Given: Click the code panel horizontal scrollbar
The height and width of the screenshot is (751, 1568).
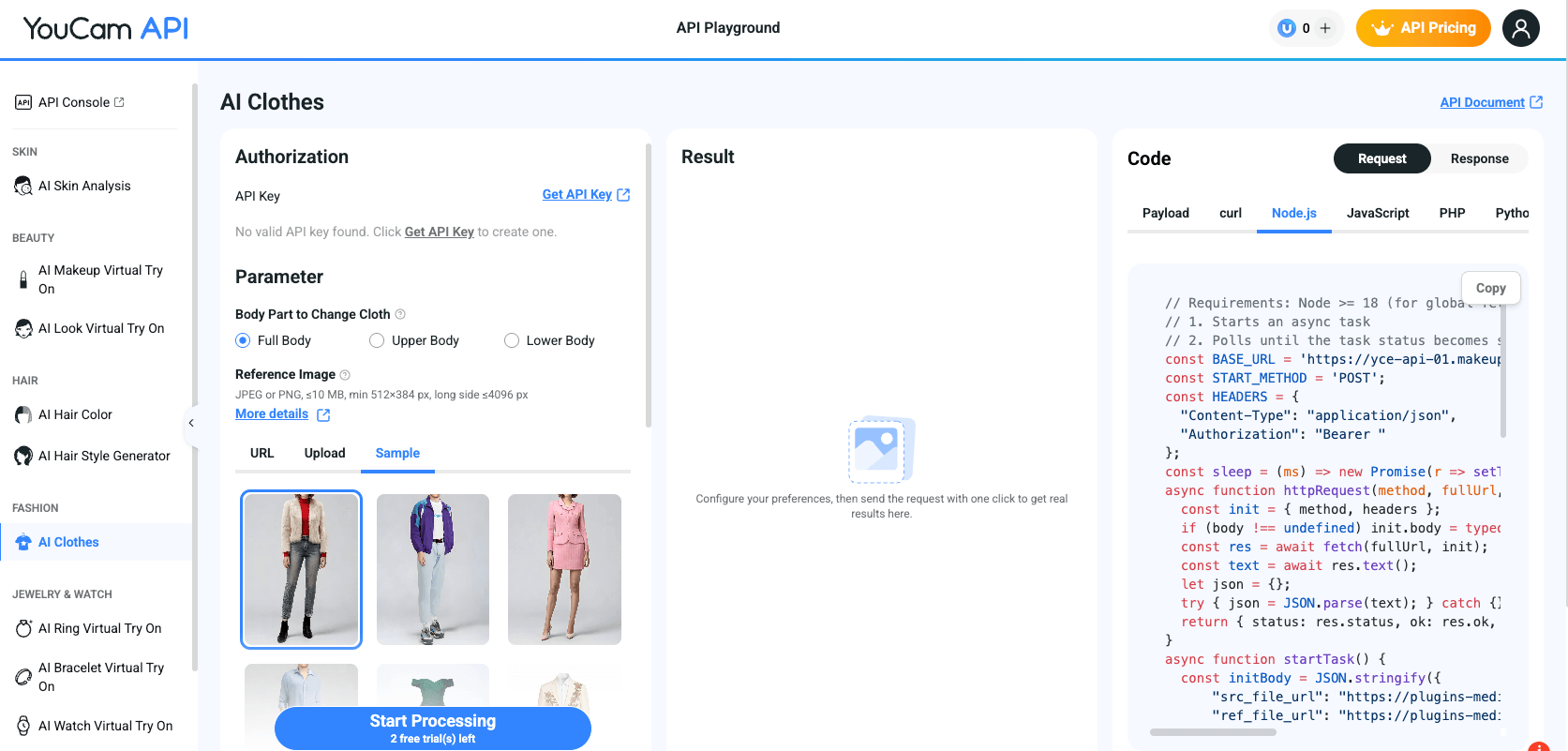Looking at the screenshot, I should pos(1213,732).
